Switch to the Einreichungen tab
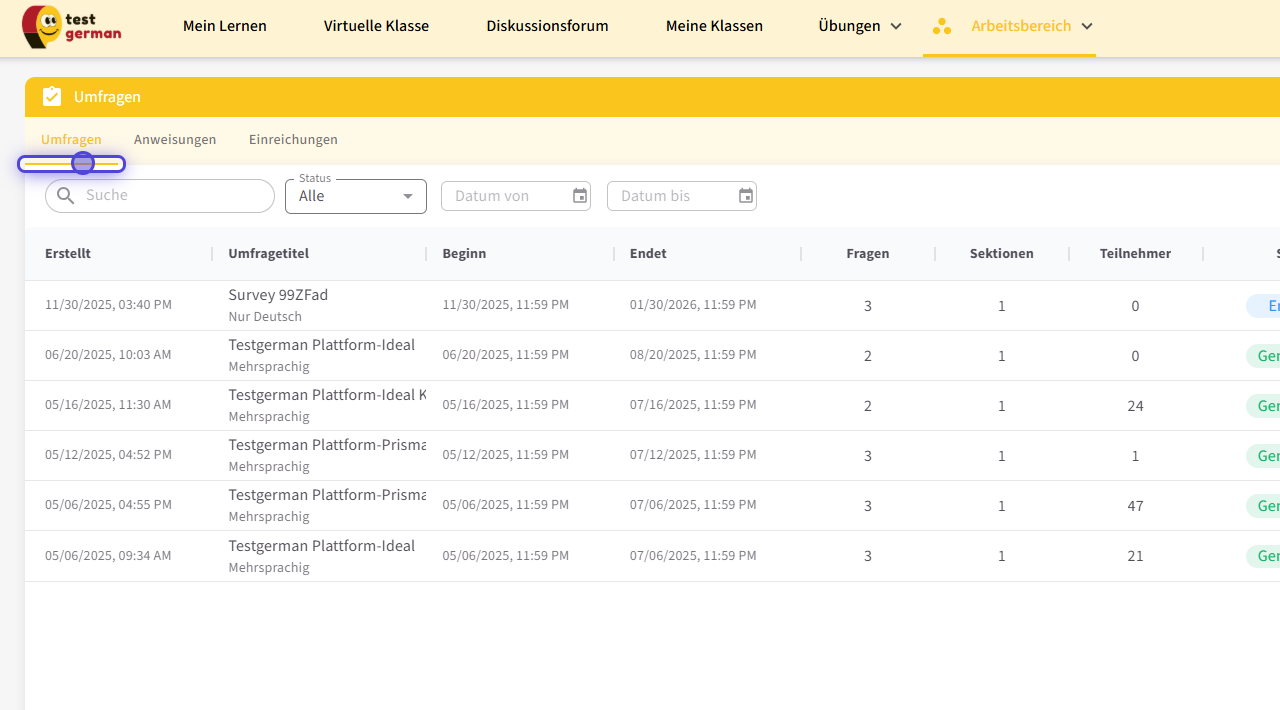Screen dimensions: 1280x710 pos(293,140)
